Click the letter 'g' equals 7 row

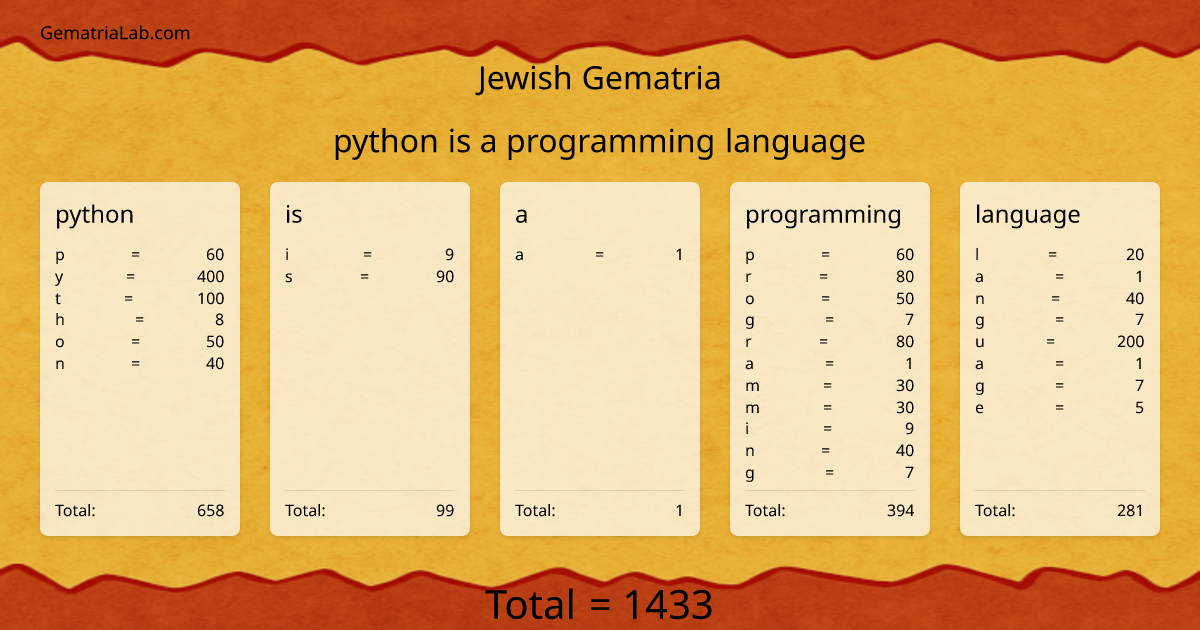829,319
